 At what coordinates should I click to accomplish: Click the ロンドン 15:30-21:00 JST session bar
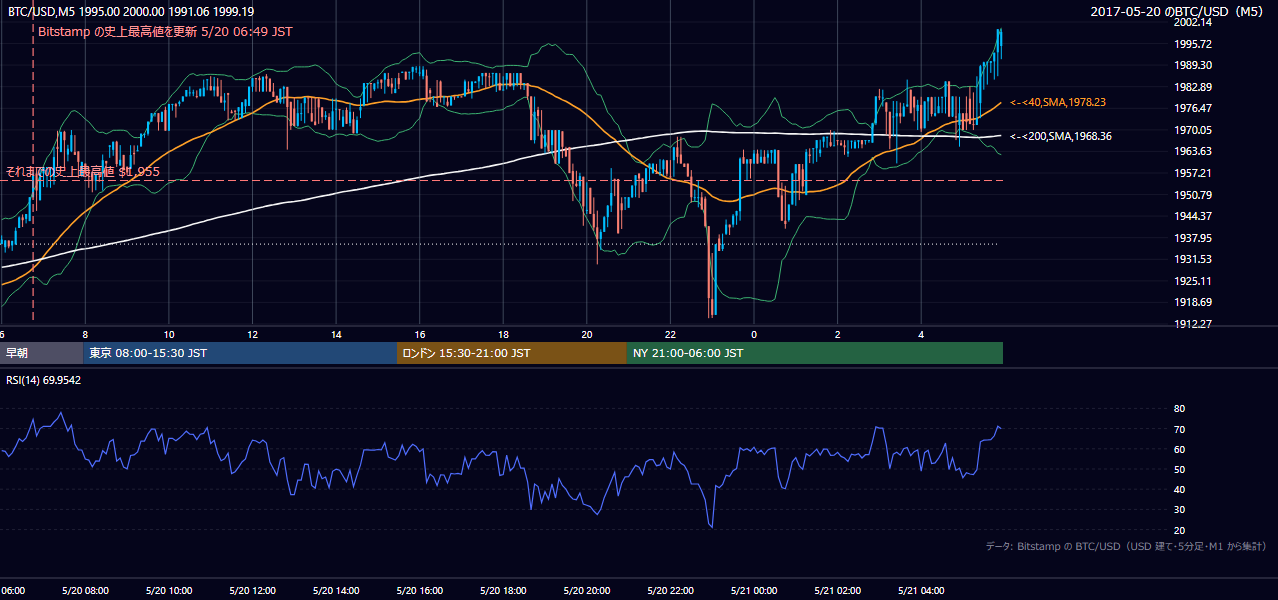click(x=512, y=353)
